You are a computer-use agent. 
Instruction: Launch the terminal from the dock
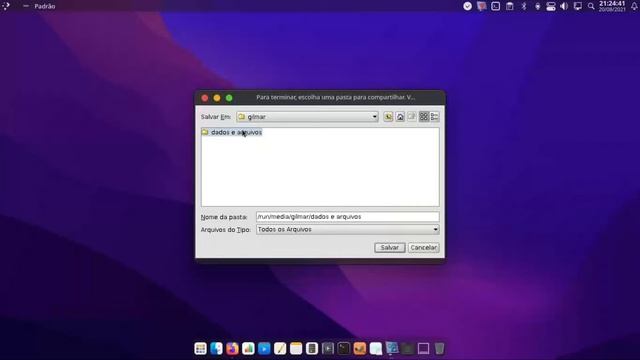tap(344, 349)
